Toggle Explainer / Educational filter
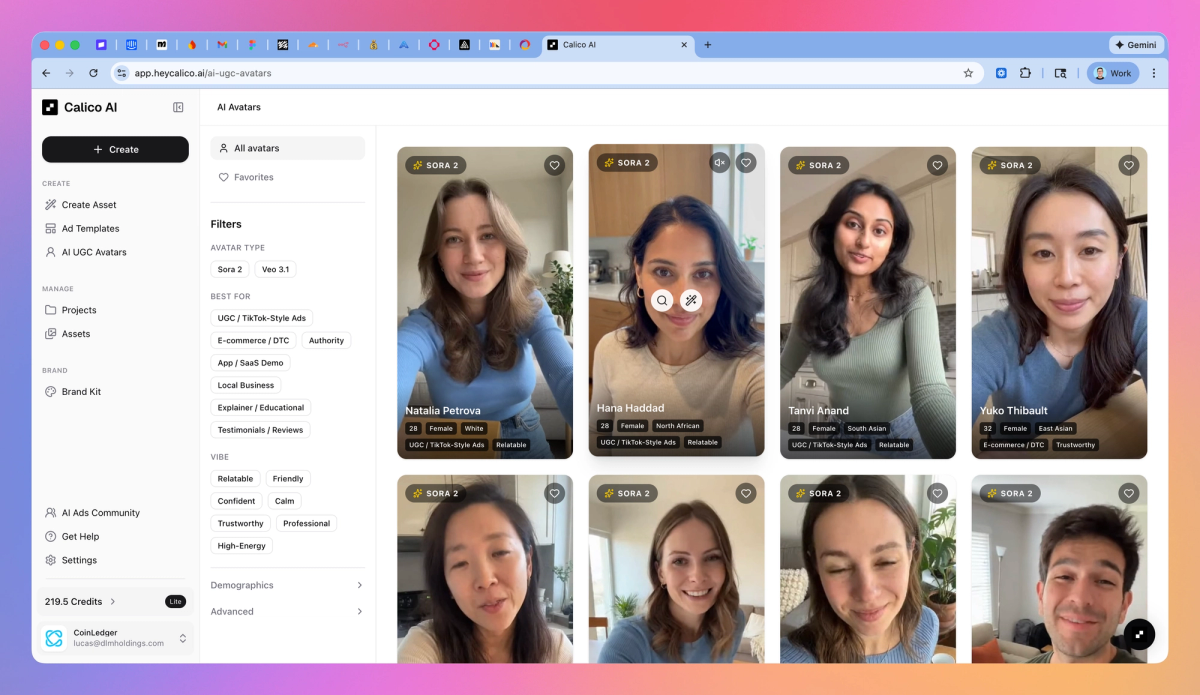 click(x=261, y=408)
